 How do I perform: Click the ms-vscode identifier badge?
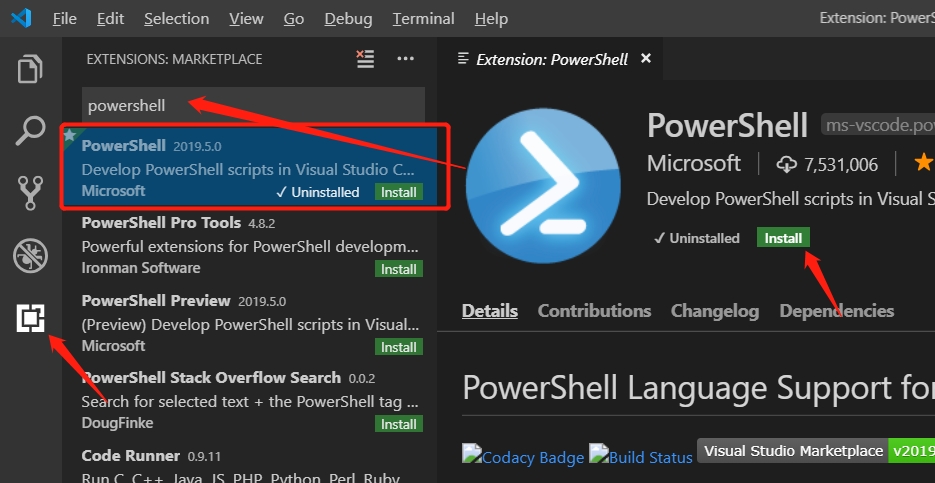point(878,126)
